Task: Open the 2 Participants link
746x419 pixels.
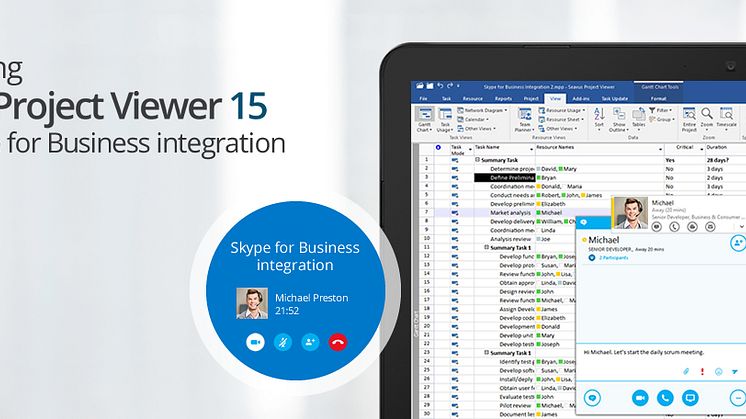Action: point(613,258)
